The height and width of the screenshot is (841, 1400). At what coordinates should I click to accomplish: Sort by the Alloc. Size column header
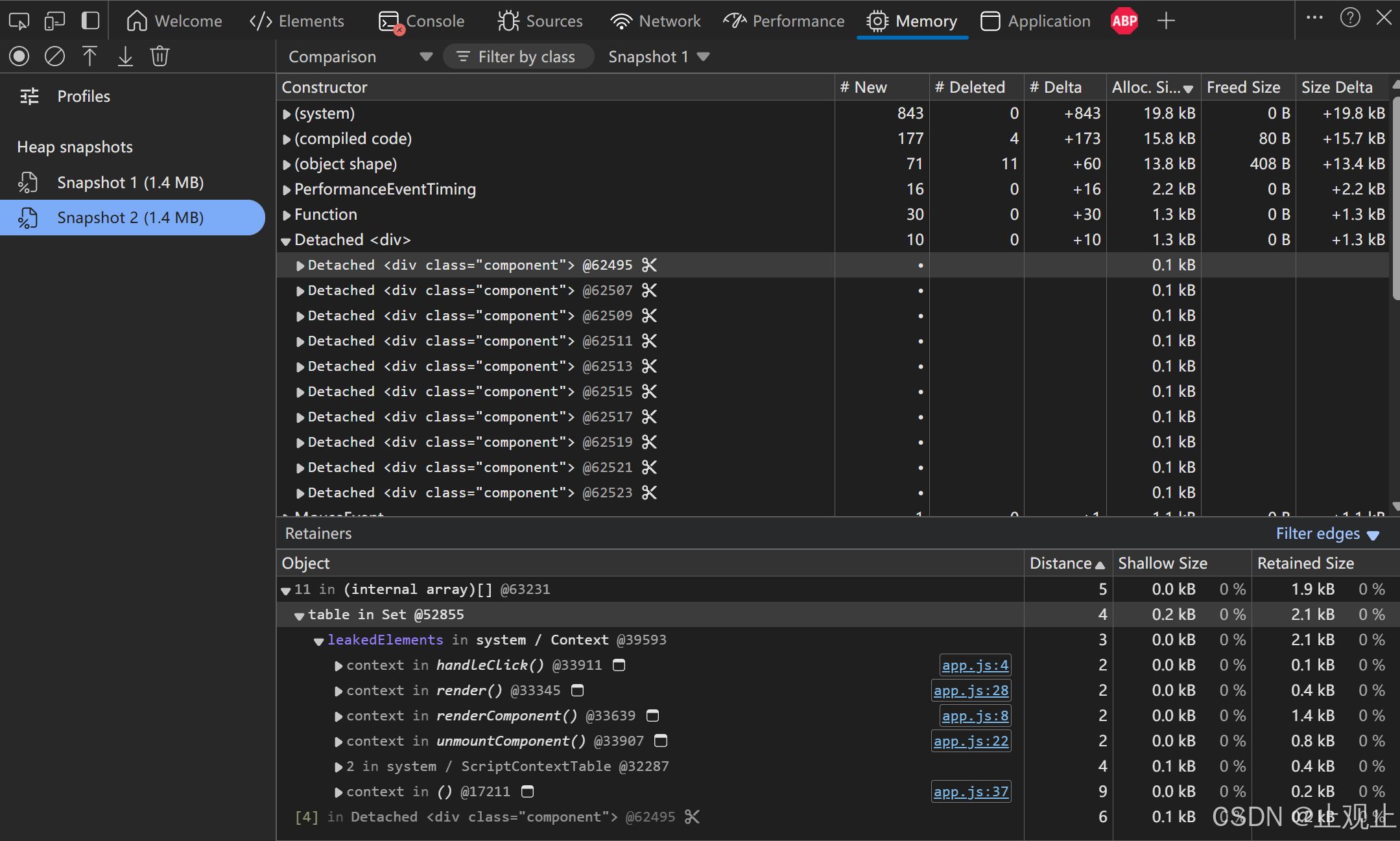point(1154,88)
